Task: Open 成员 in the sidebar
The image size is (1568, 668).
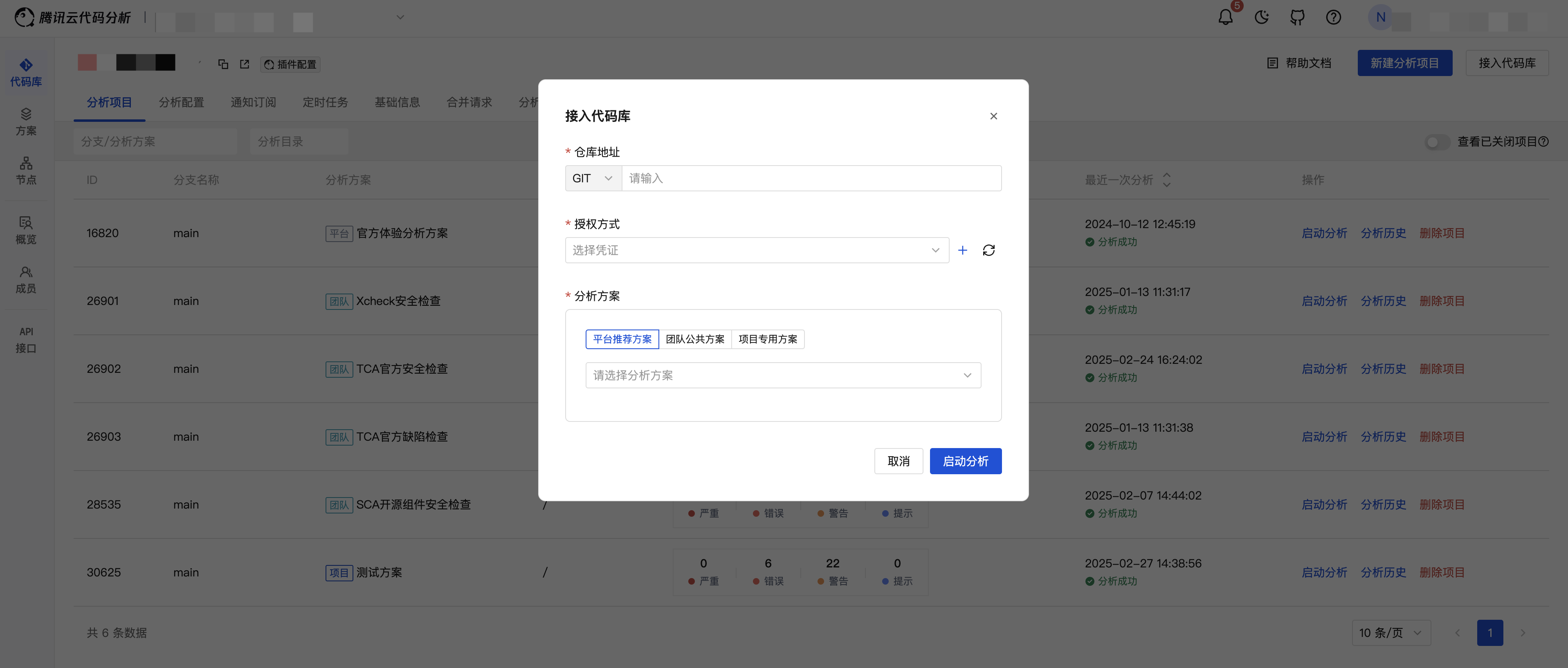Action: [x=26, y=280]
